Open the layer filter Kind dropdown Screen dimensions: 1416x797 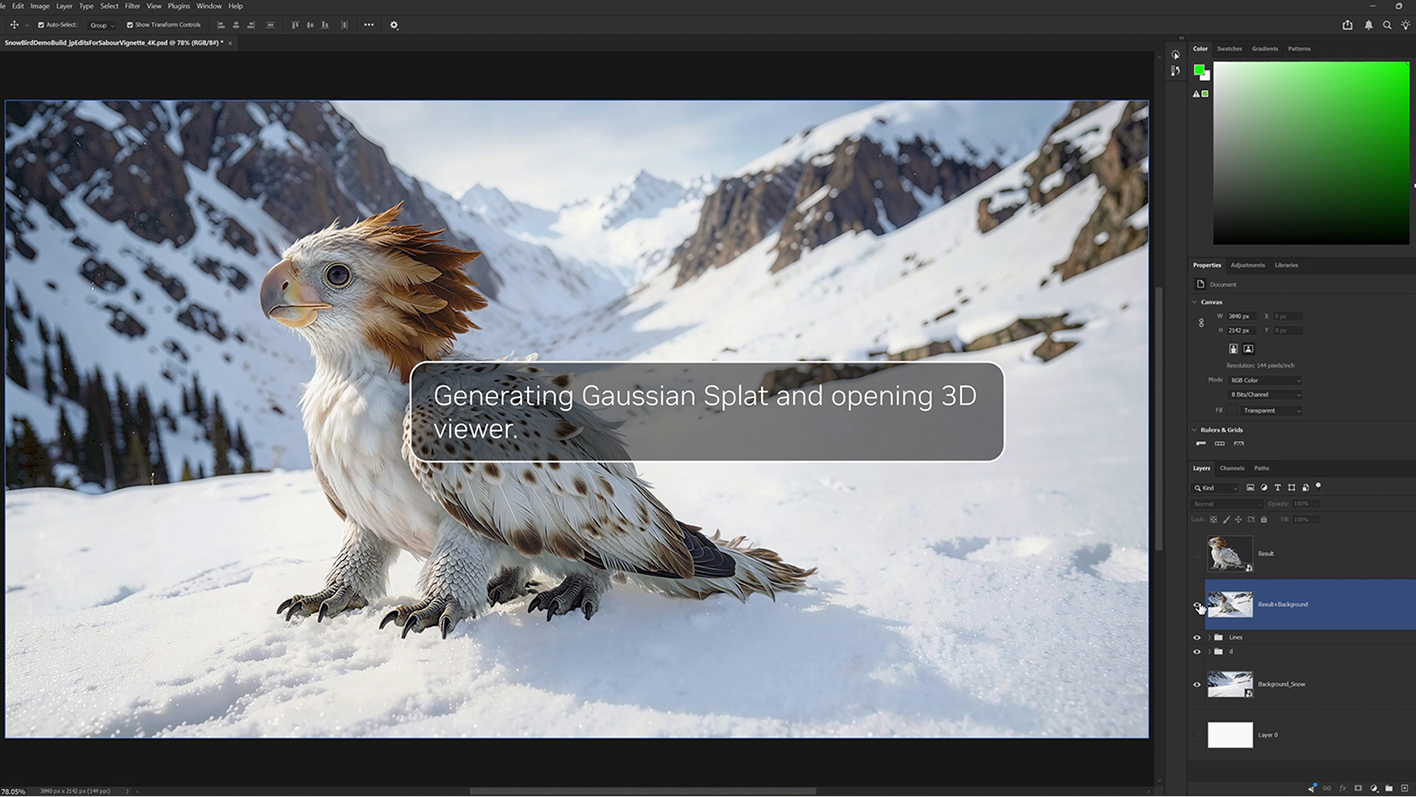coord(1216,488)
